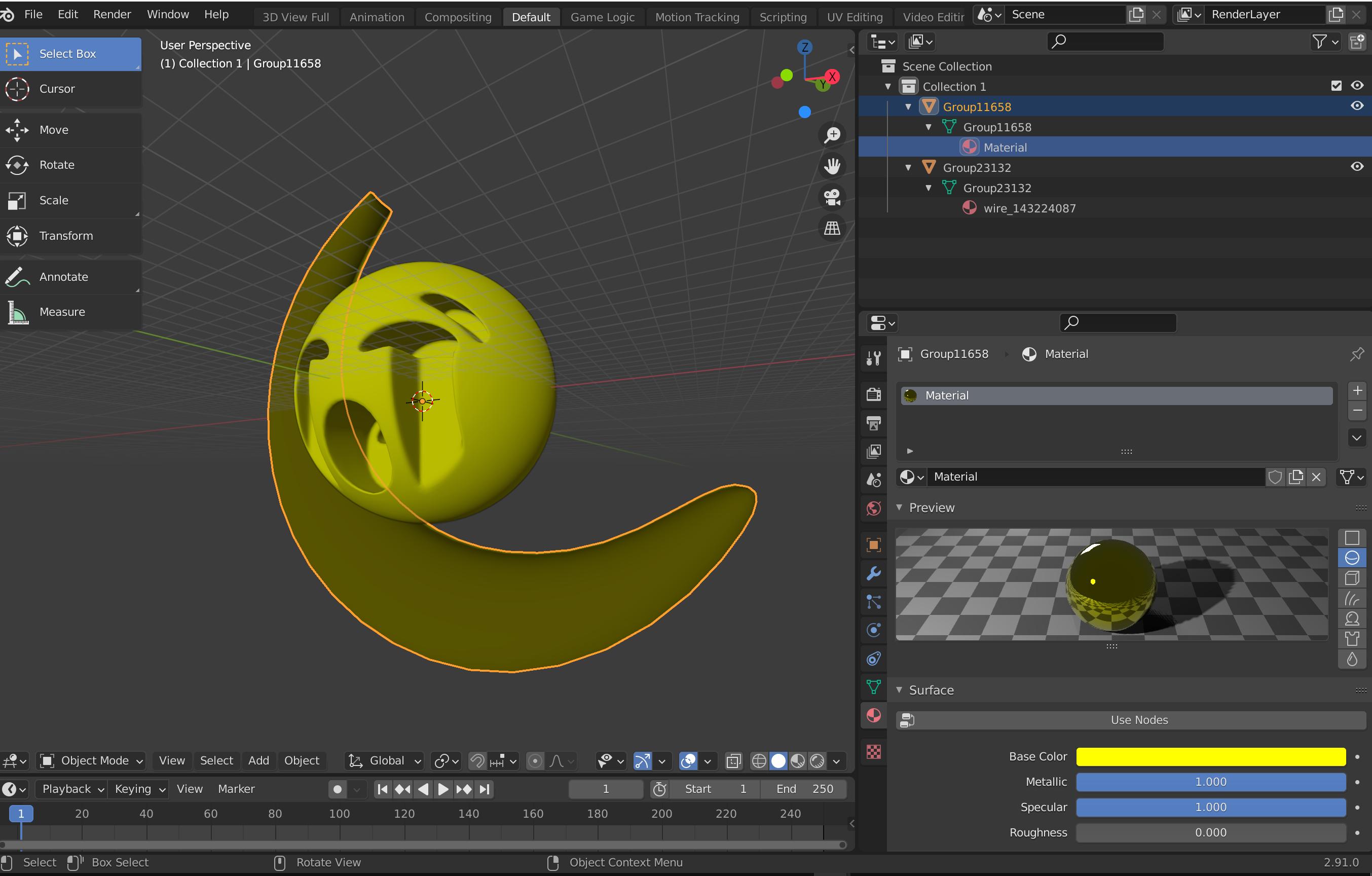Open the Object Constraints properties tab
Screen dimensions: 1372x876
(873, 659)
